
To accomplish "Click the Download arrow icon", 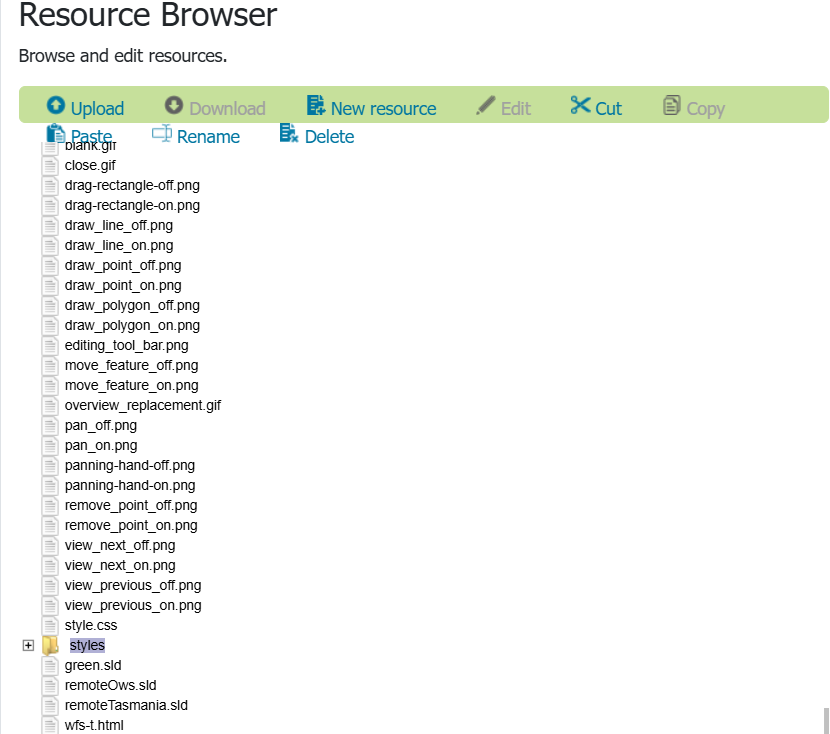I will coord(174,105).
